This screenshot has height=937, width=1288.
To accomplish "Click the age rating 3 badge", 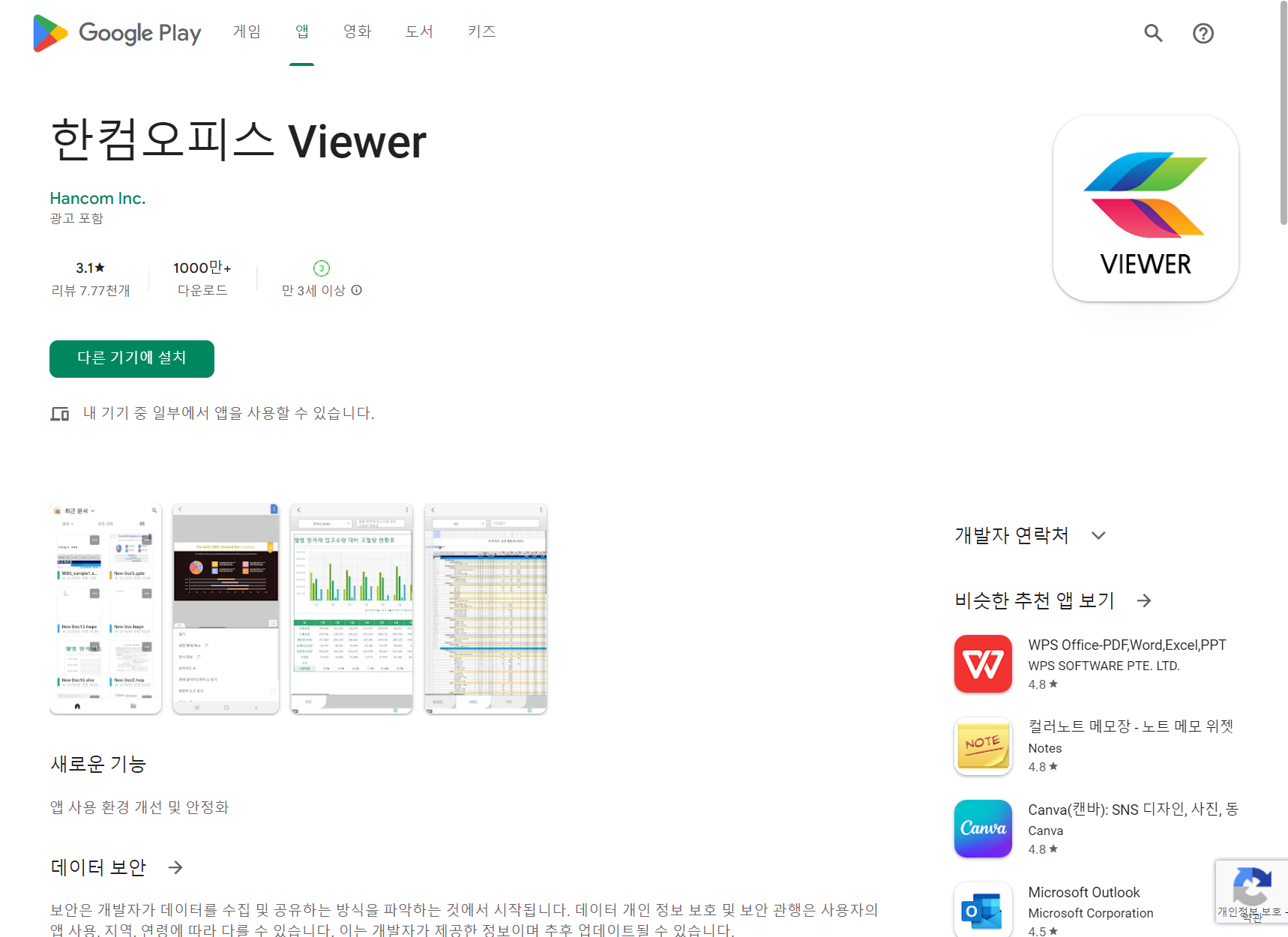I will [x=322, y=268].
